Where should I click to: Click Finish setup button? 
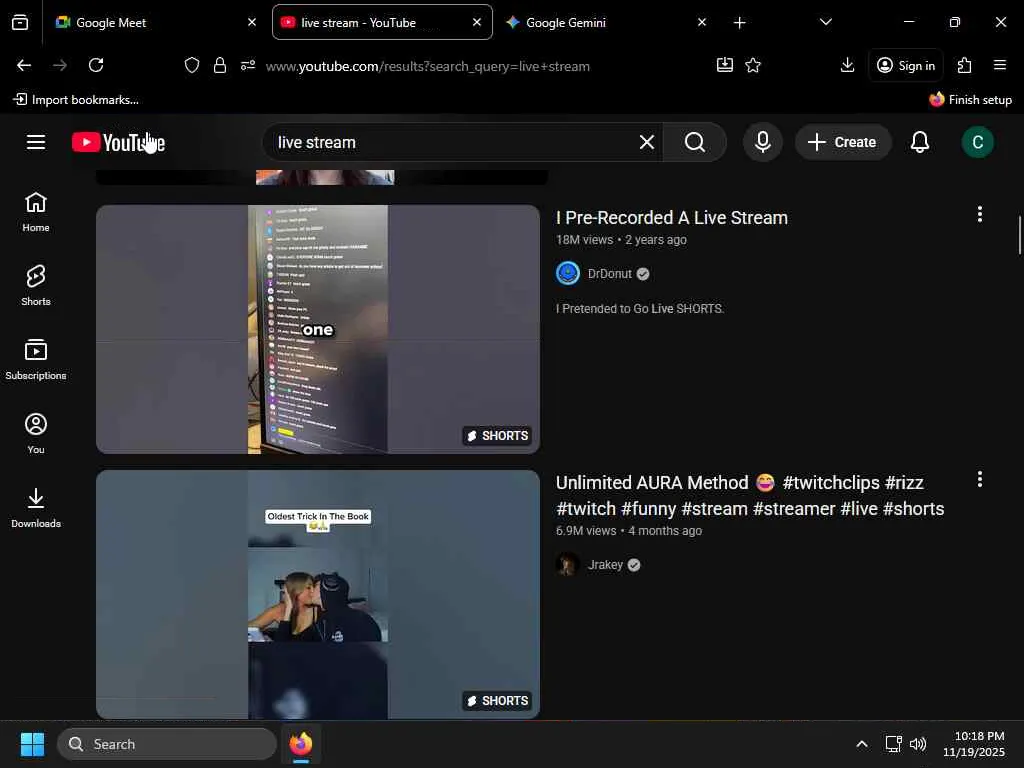click(x=970, y=100)
